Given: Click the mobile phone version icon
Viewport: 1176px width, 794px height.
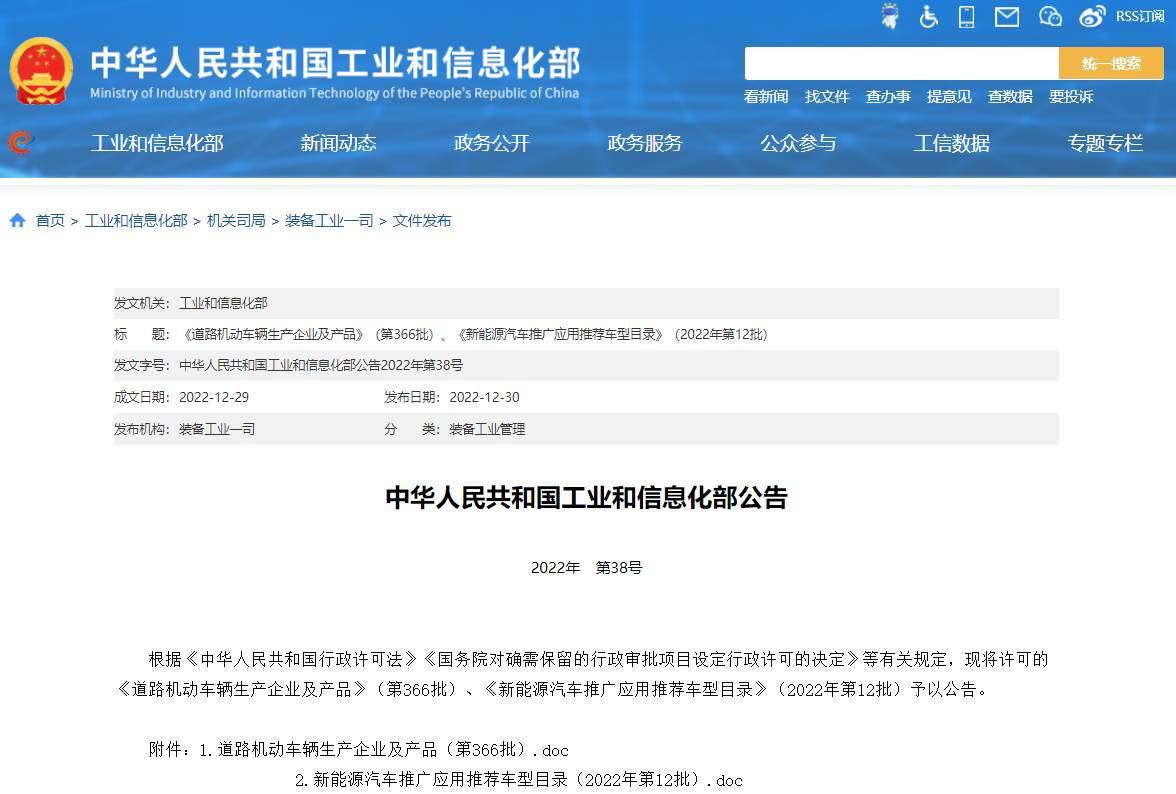Looking at the screenshot, I should pyautogui.click(x=966, y=16).
